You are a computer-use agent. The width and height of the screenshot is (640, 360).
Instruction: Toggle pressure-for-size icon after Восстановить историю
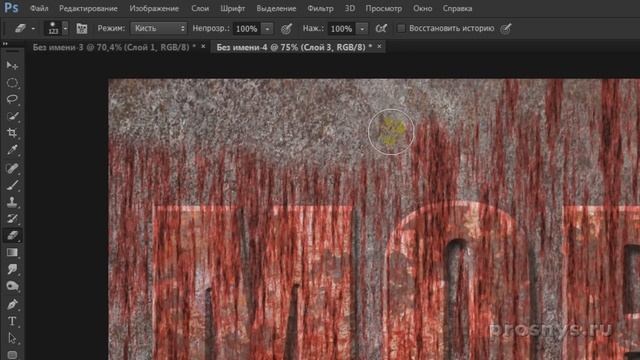506,29
